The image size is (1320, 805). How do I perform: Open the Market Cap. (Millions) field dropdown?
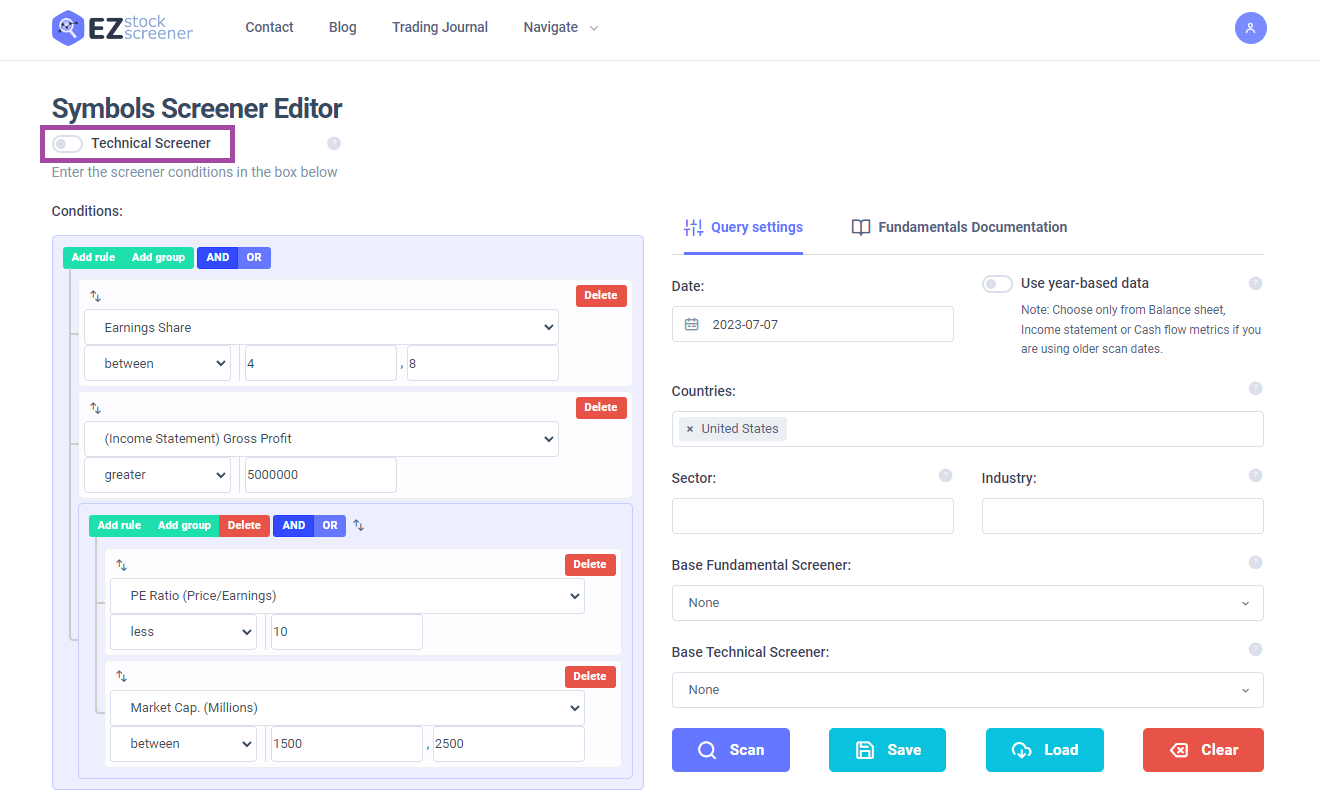347,707
